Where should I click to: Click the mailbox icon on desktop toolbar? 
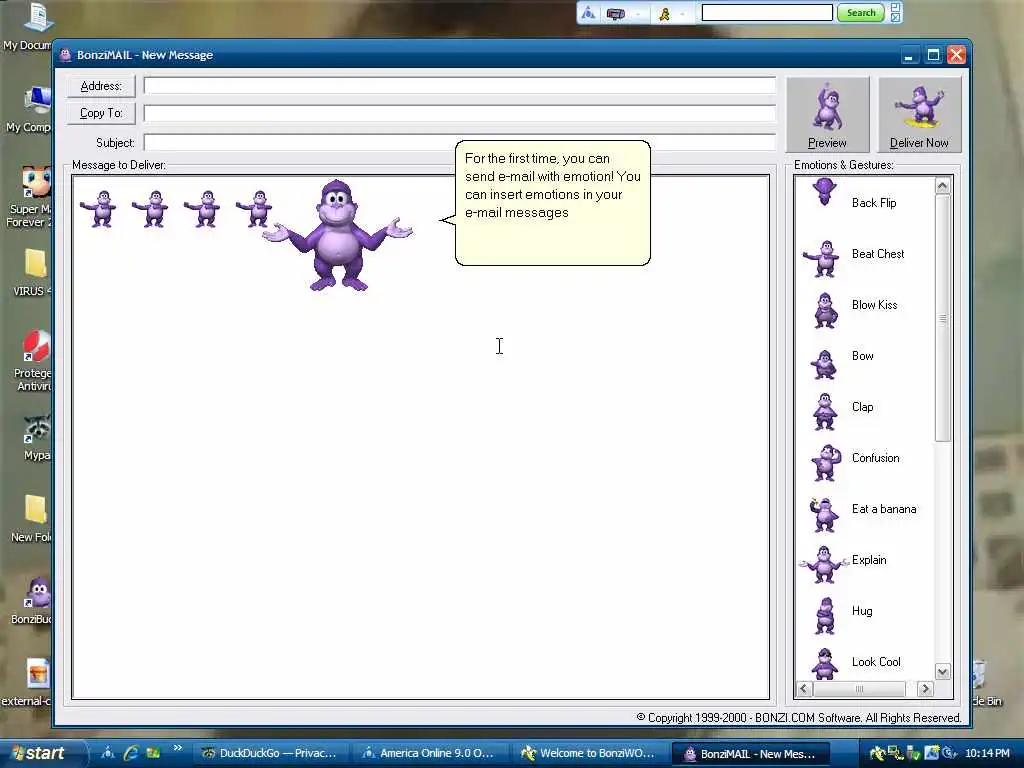(x=616, y=13)
